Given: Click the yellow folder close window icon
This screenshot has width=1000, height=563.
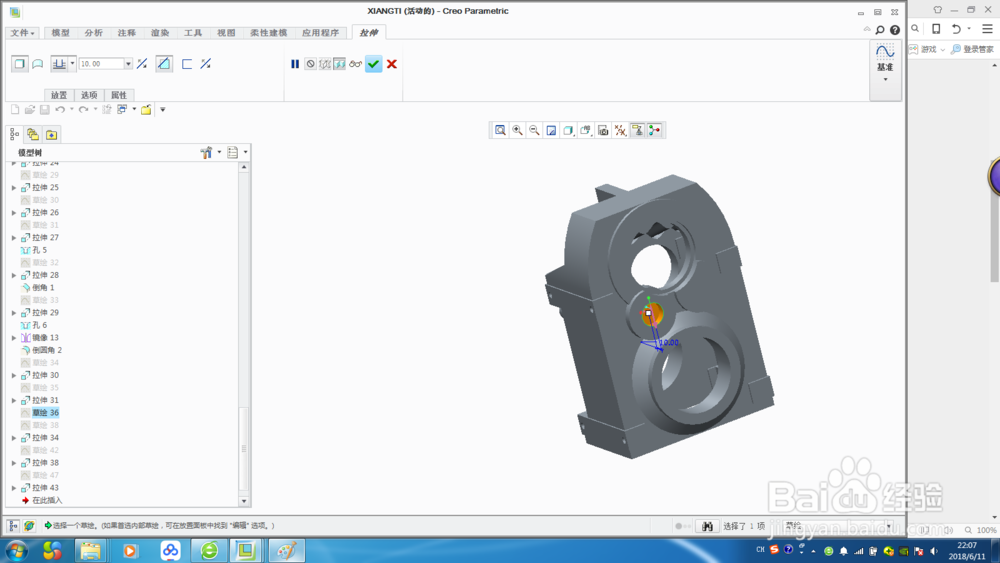Looking at the screenshot, I should [x=146, y=110].
